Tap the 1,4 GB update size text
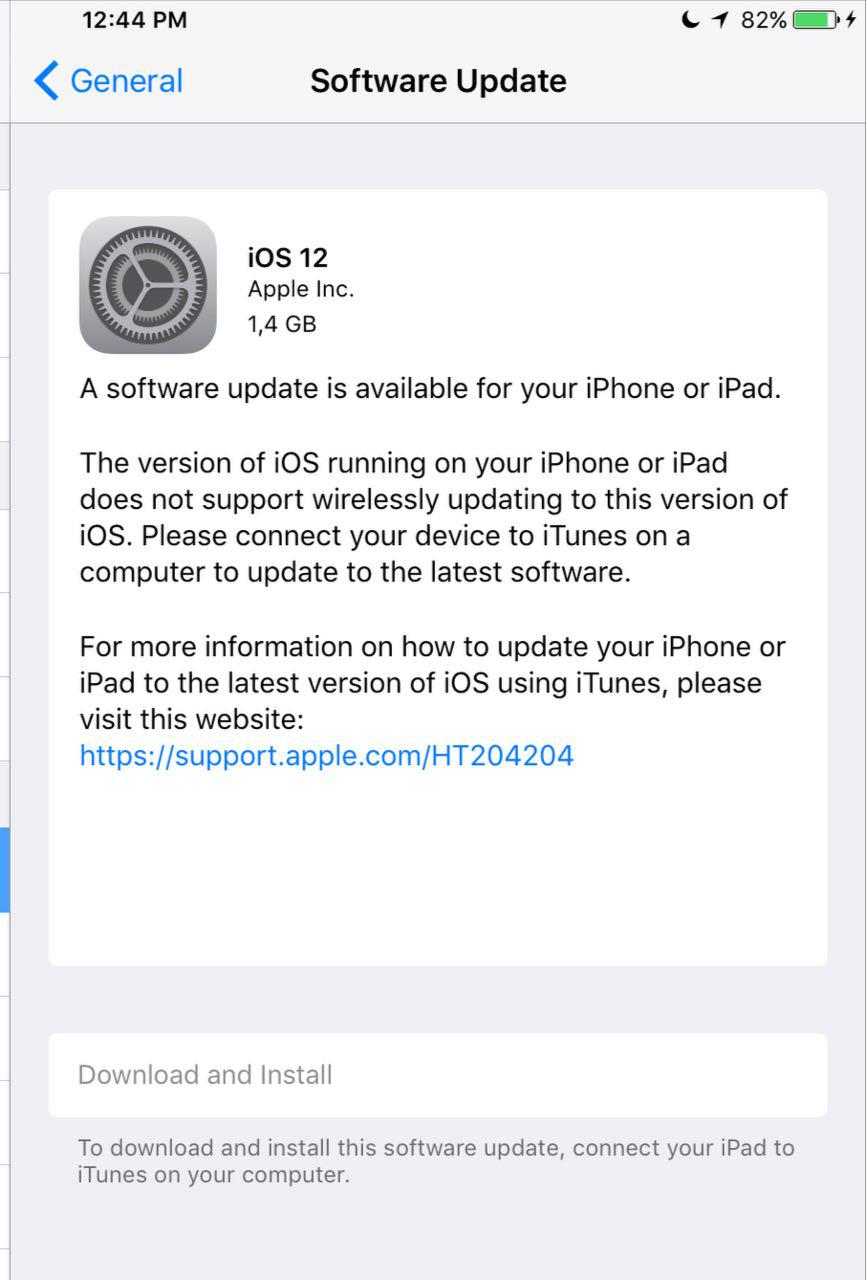Image resolution: width=866 pixels, height=1280 pixels. click(282, 323)
